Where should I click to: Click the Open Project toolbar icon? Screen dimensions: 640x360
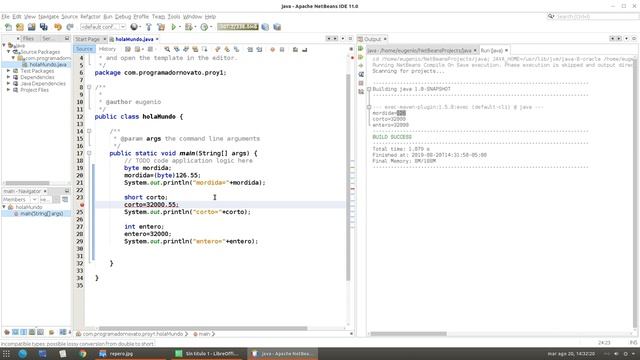pos(31,27)
